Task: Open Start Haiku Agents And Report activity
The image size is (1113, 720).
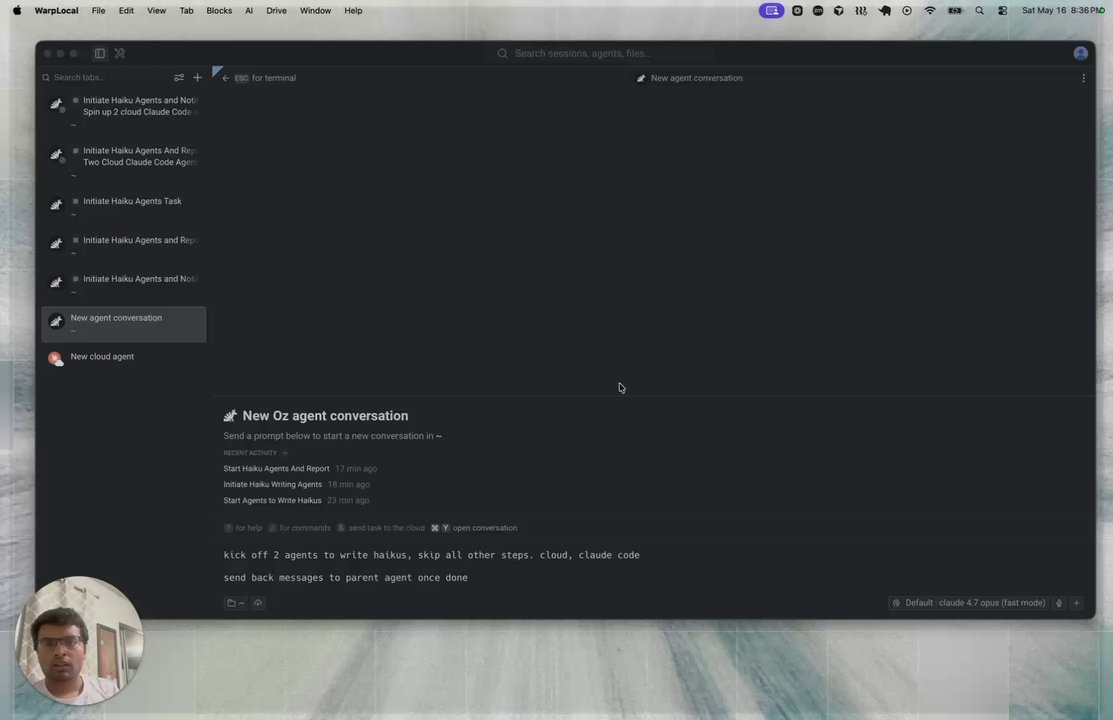Action: (x=276, y=469)
